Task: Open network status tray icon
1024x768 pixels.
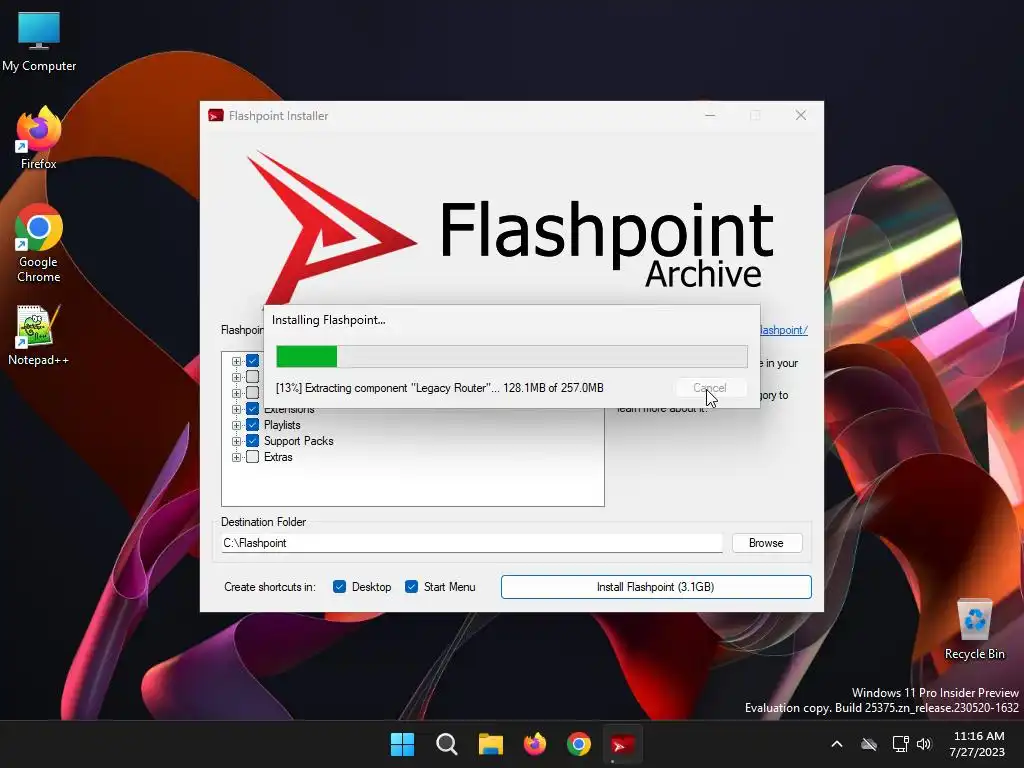Action: (x=901, y=744)
